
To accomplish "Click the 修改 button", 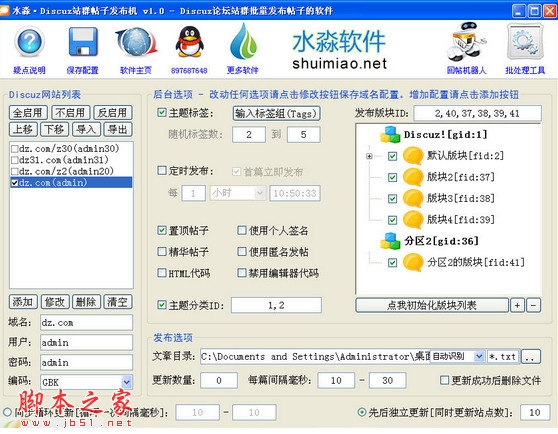I will click(x=54, y=302).
